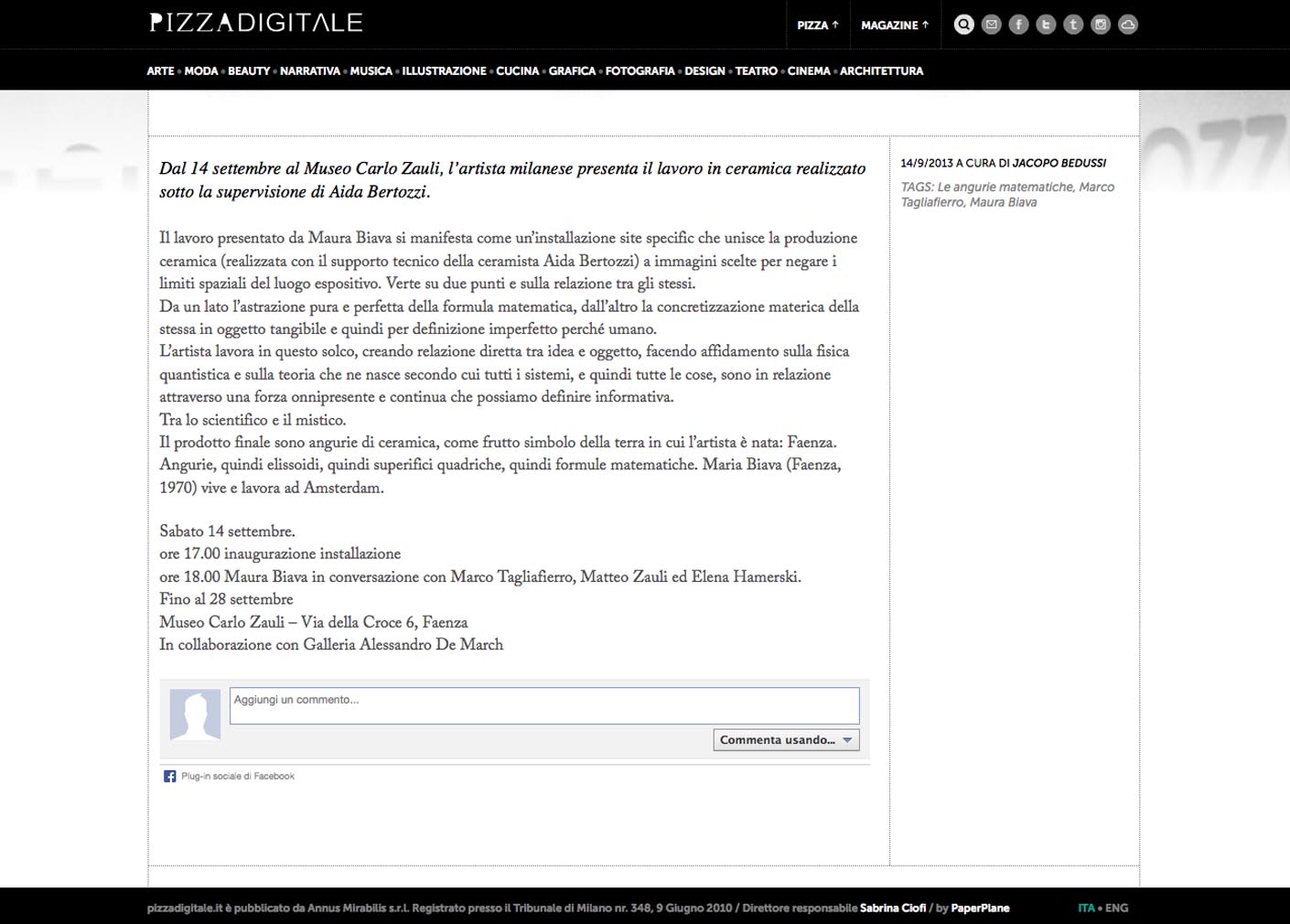Open the Commenta usando dropdown

[786, 740]
